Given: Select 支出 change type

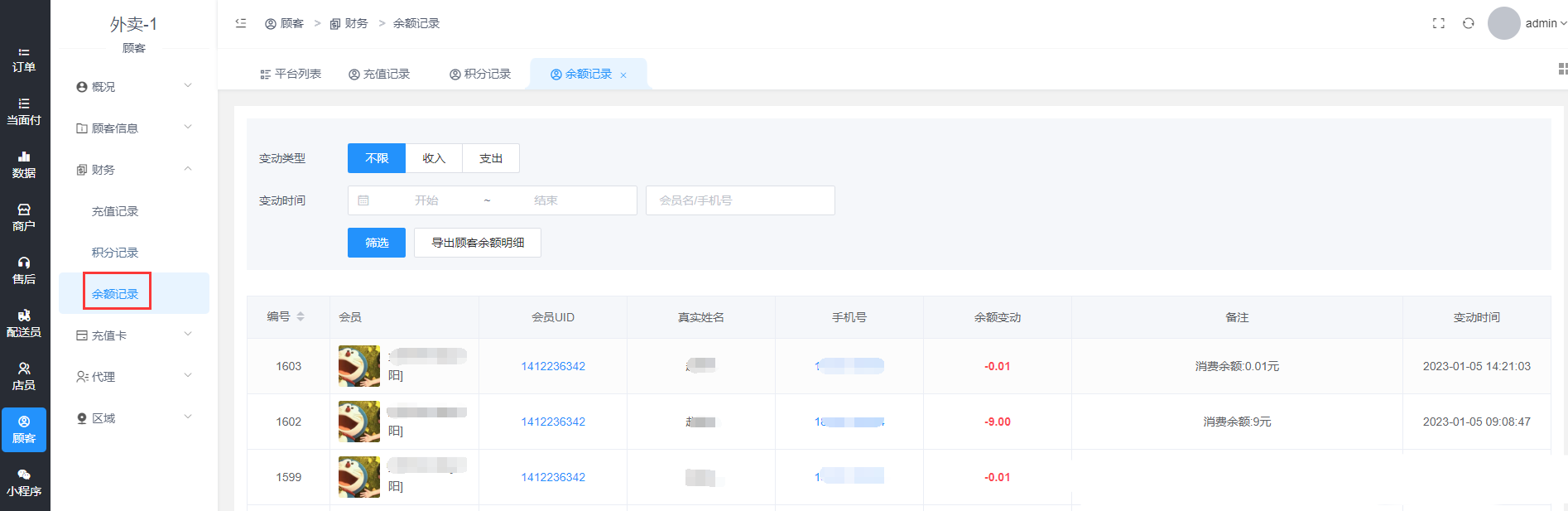Looking at the screenshot, I should click(x=491, y=158).
